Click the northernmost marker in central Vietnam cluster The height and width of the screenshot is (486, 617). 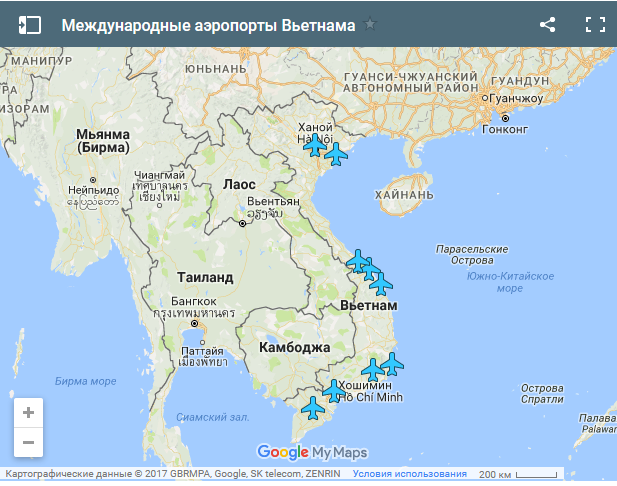(x=358, y=262)
